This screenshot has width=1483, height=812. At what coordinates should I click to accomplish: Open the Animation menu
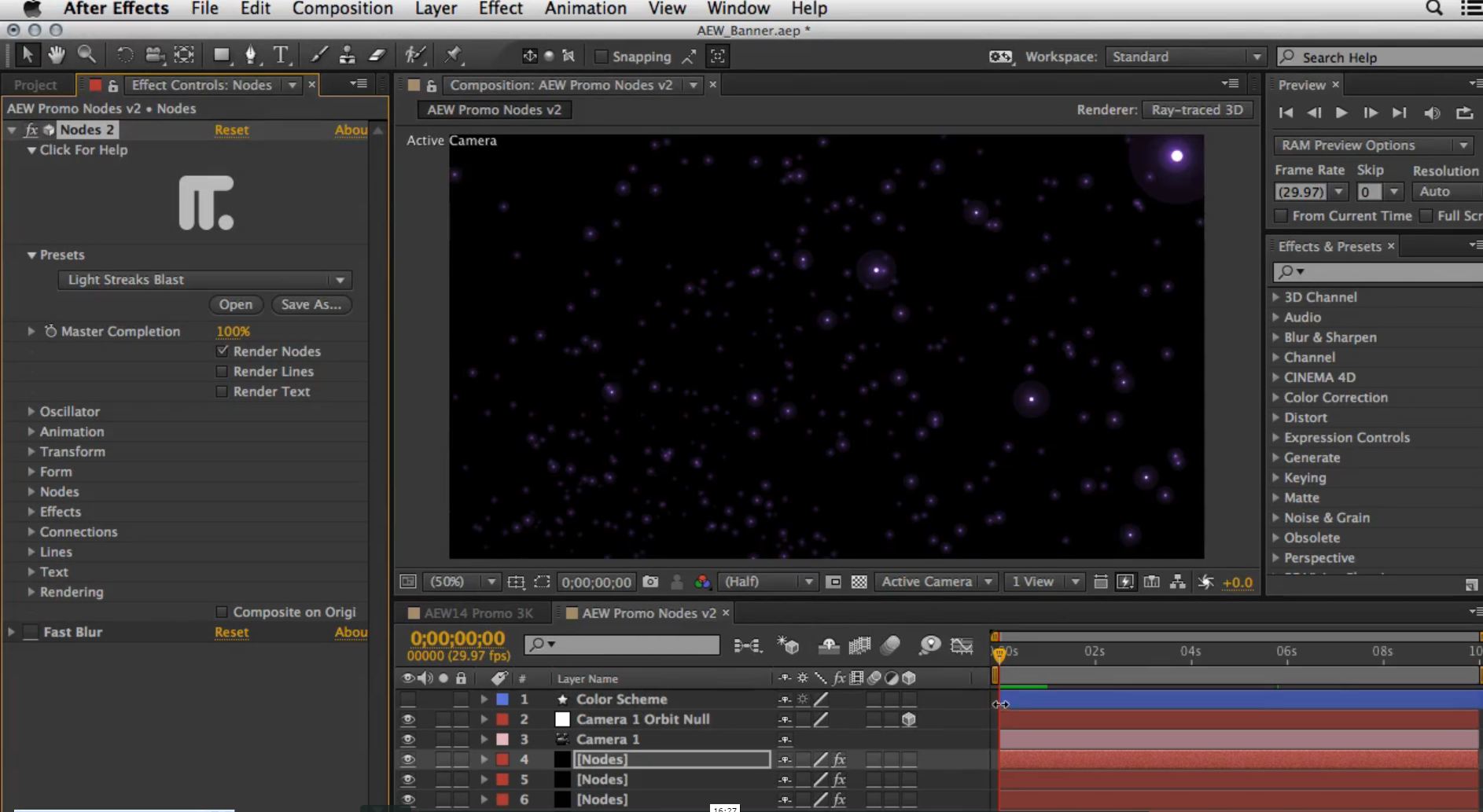[585, 9]
